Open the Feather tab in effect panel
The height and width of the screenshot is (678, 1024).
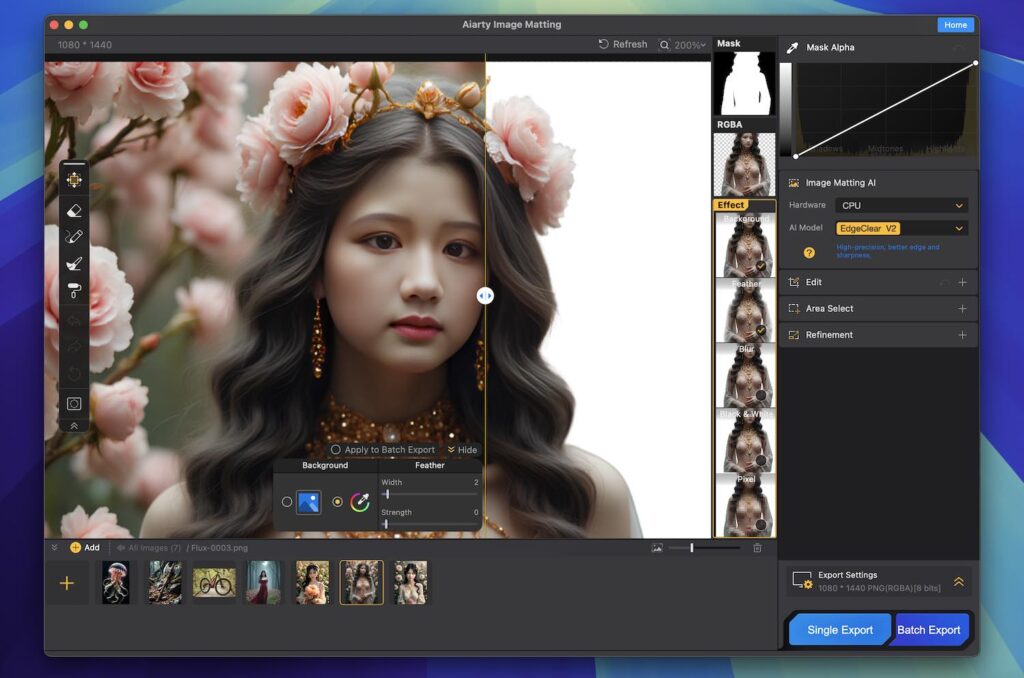click(429, 466)
